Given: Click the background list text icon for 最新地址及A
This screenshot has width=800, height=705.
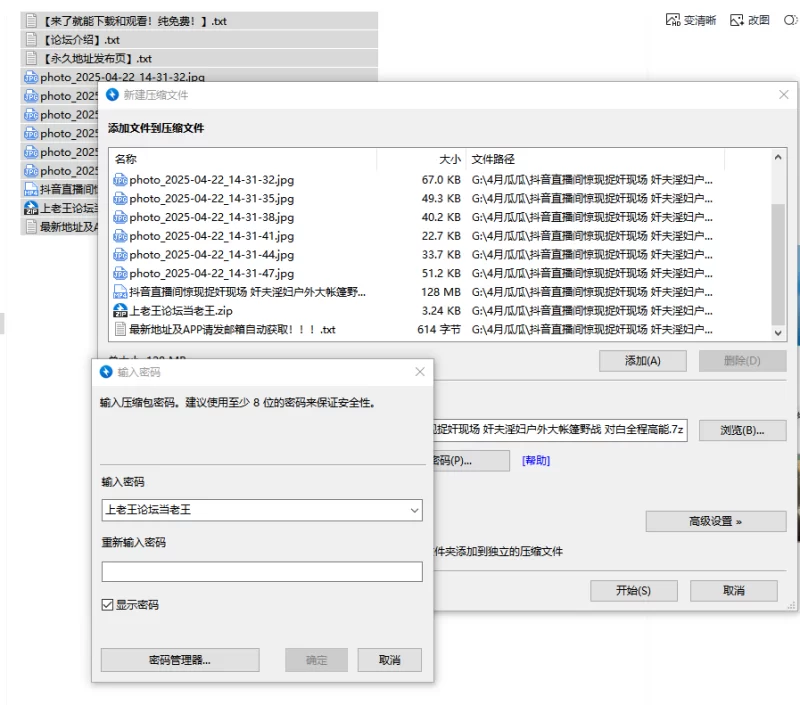Looking at the screenshot, I should [31, 226].
